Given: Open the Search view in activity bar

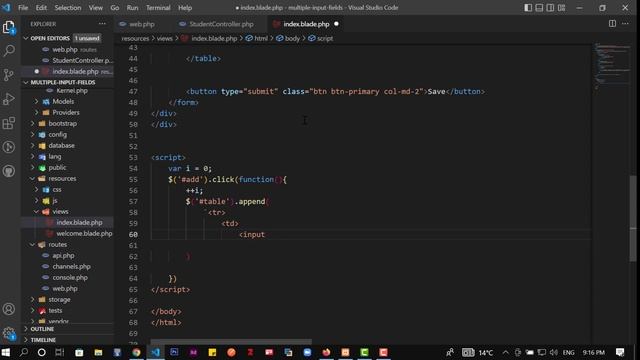Looking at the screenshot, I should (x=9, y=51).
